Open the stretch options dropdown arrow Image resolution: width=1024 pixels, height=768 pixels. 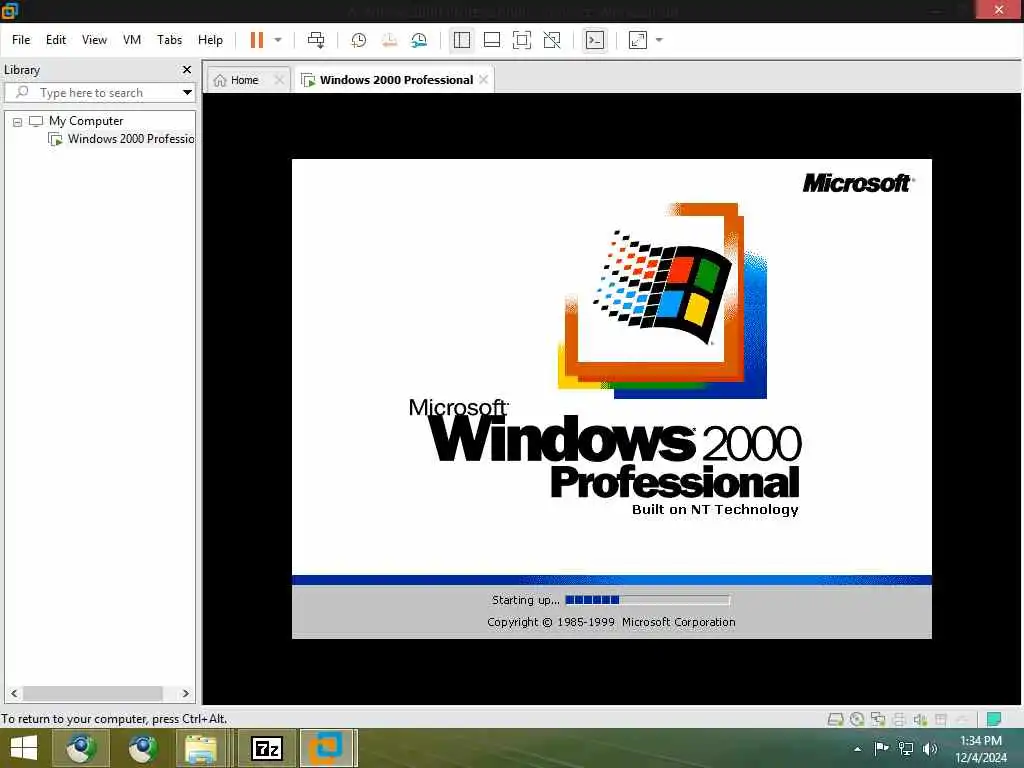(x=660, y=40)
